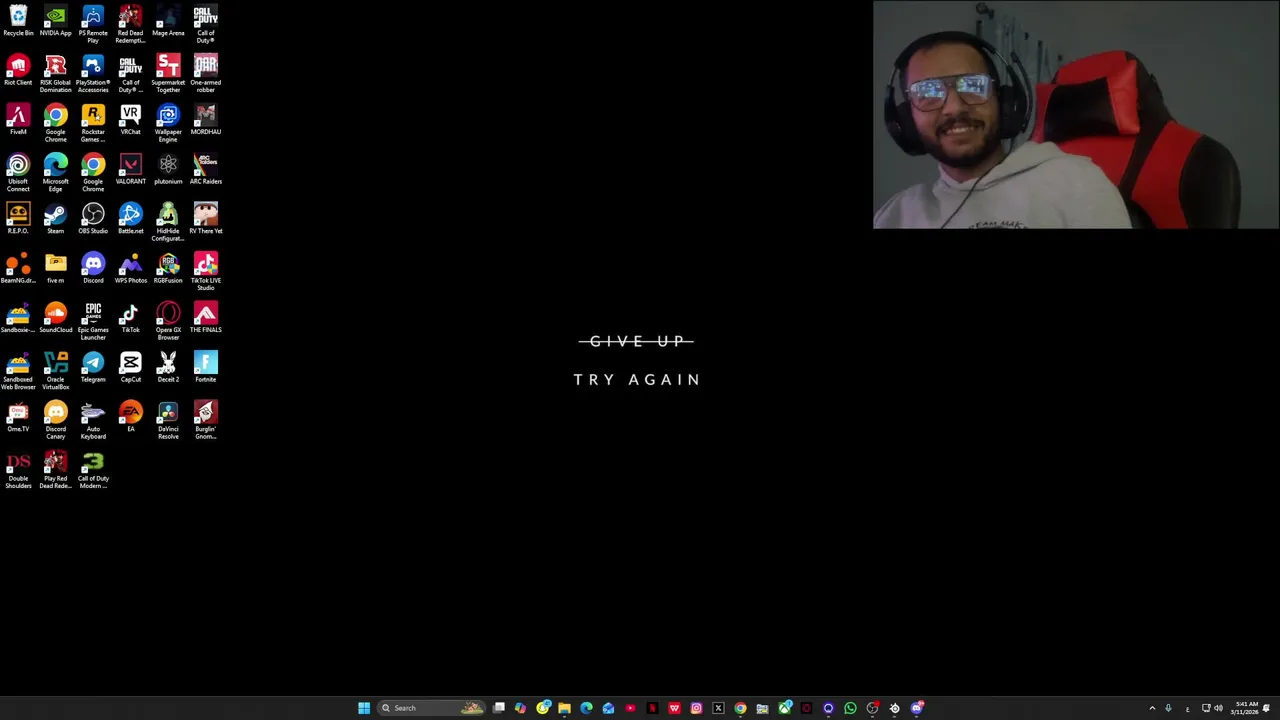Screen dimensions: 1280x720
Task: Open SoundCloud desktop icon
Action: pos(55,318)
